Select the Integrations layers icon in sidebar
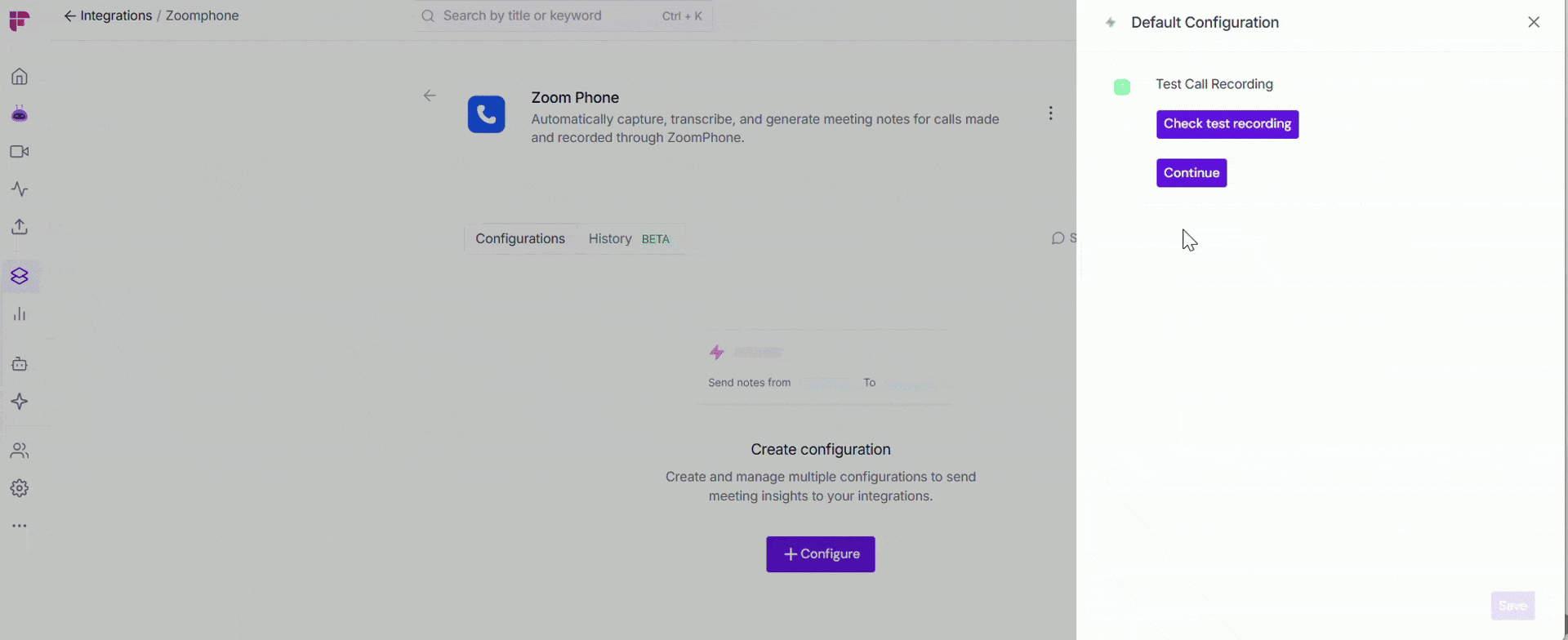Screen dimensions: 1568x640 [20, 276]
